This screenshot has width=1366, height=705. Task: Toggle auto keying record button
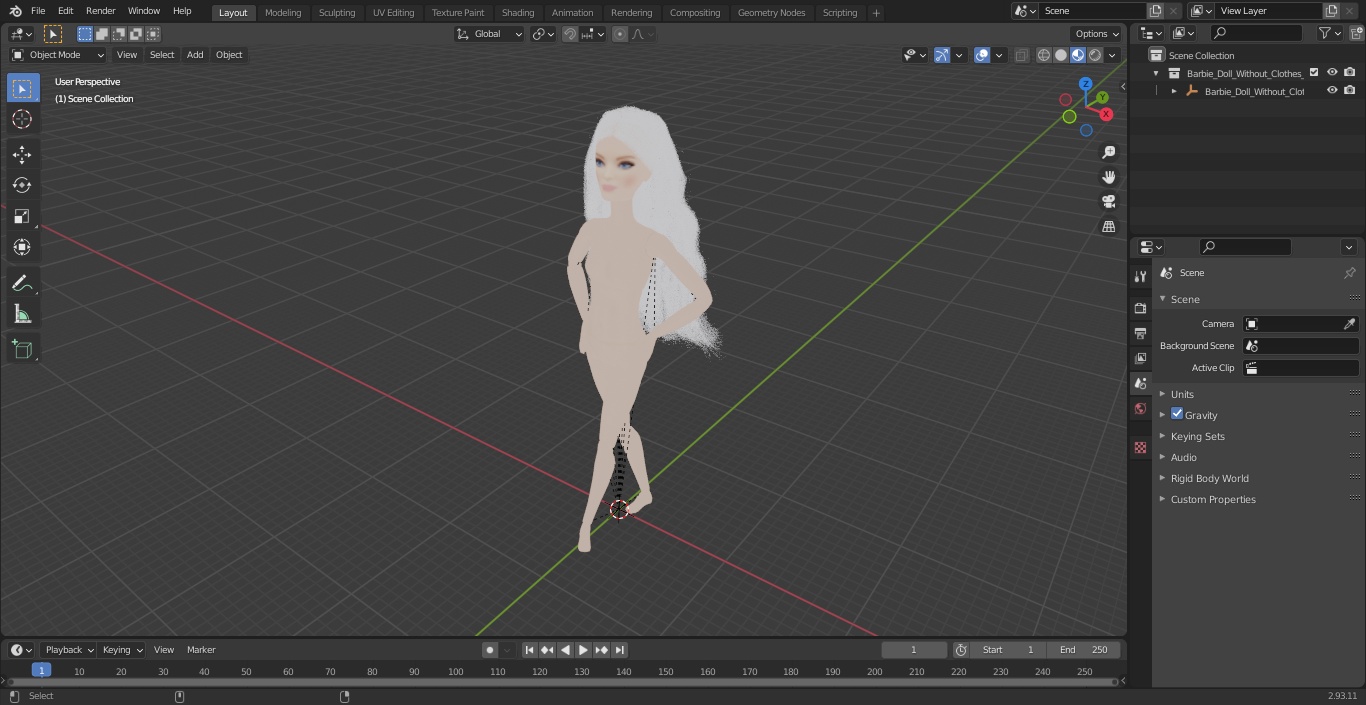click(x=490, y=650)
